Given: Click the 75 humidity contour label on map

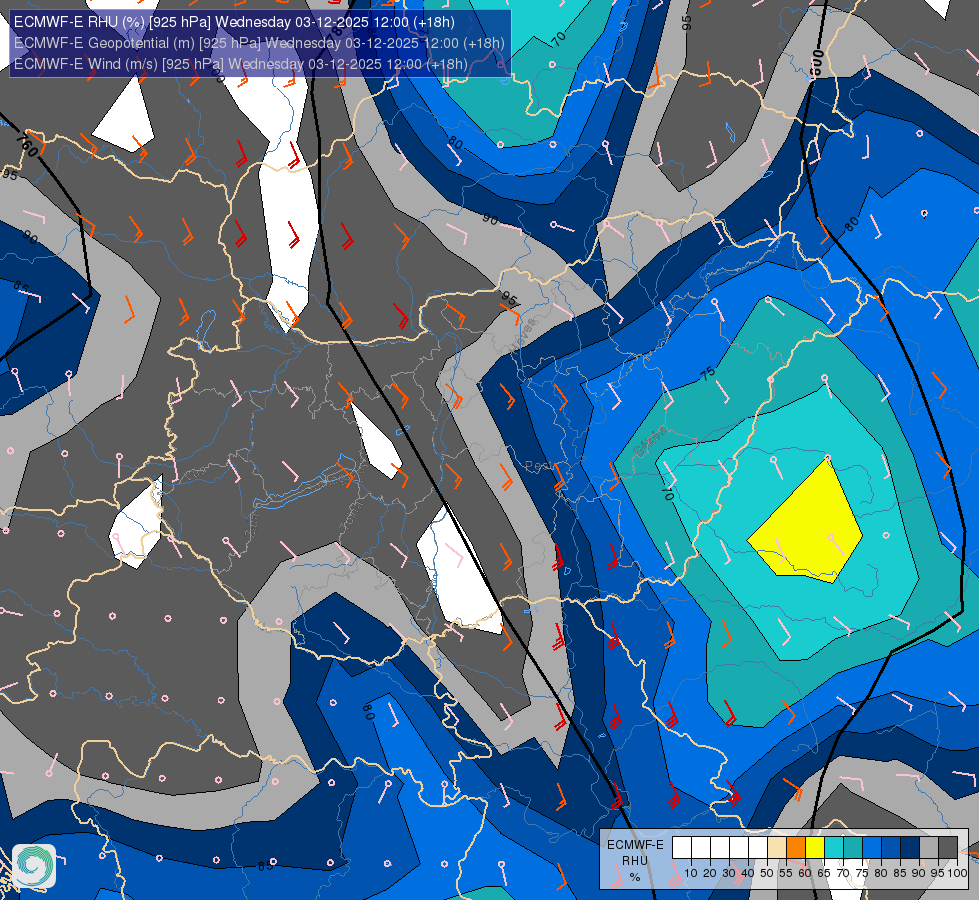Looking at the screenshot, I should click(x=707, y=374).
